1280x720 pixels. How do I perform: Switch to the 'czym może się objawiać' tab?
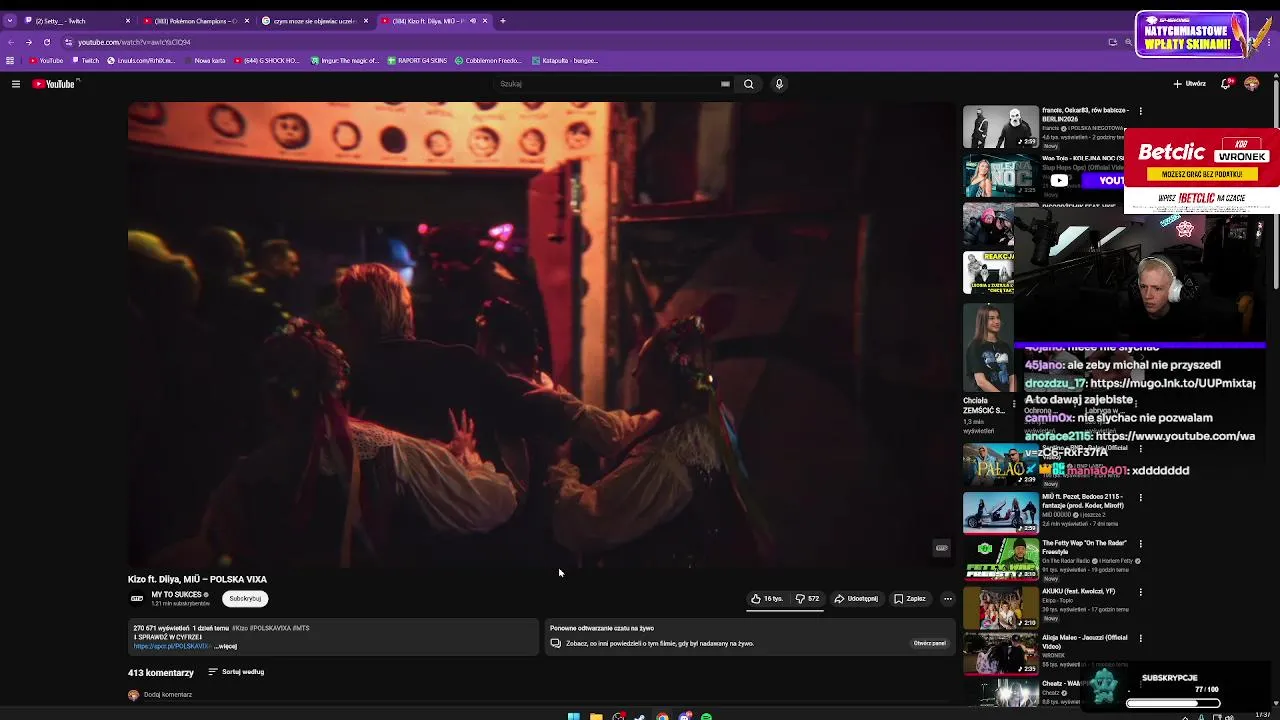pos(314,21)
